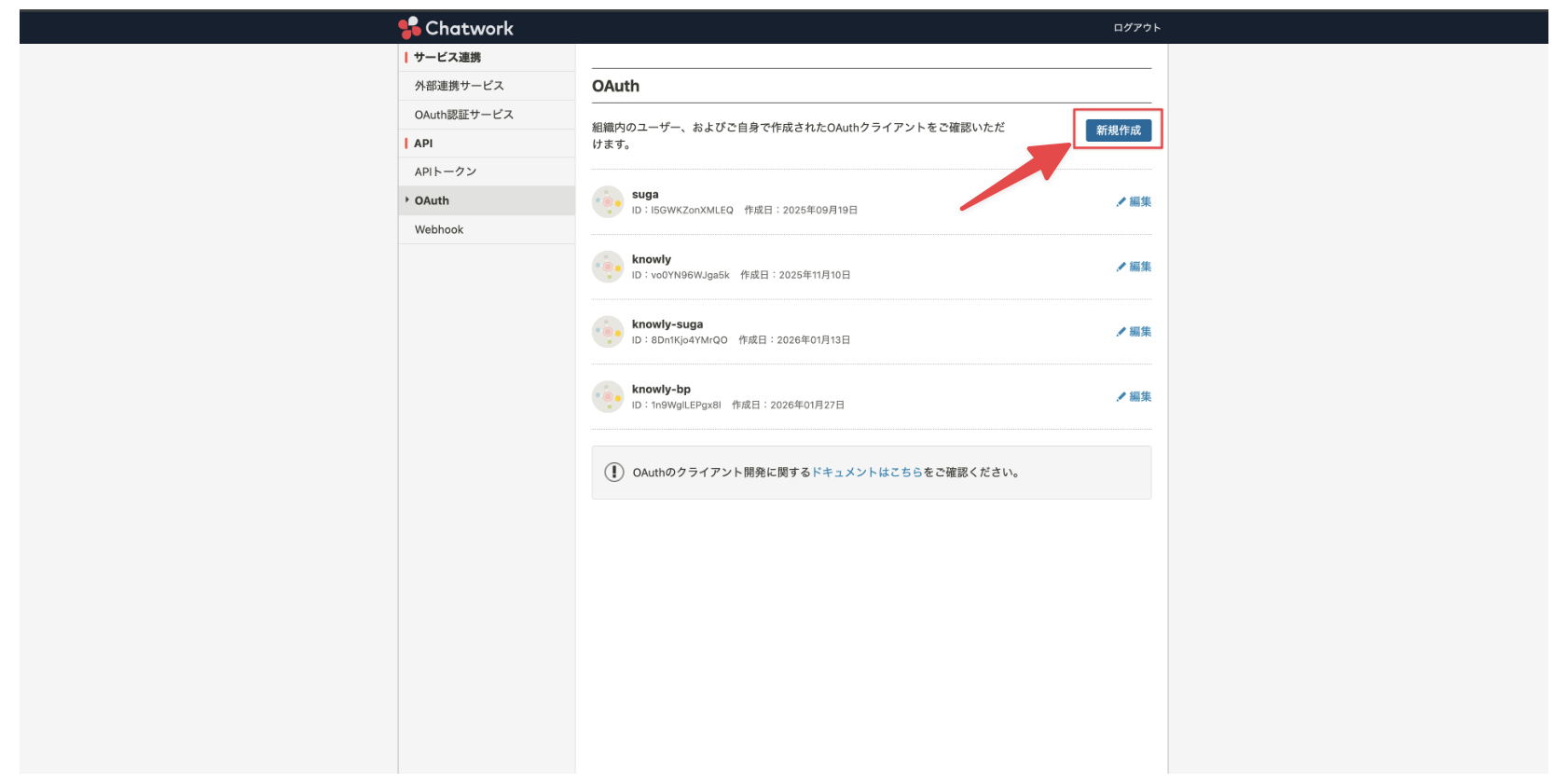Log out via ログアウト link
The width and height of the screenshot is (1568, 783).
[x=1136, y=28]
